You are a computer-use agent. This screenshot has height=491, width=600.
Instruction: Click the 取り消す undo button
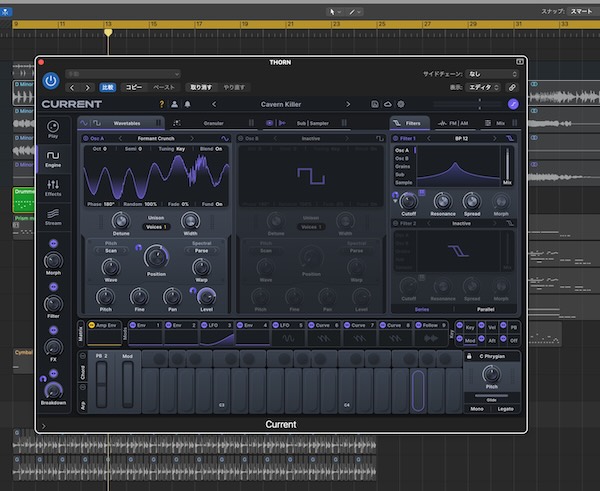pyautogui.click(x=201, y=87)
